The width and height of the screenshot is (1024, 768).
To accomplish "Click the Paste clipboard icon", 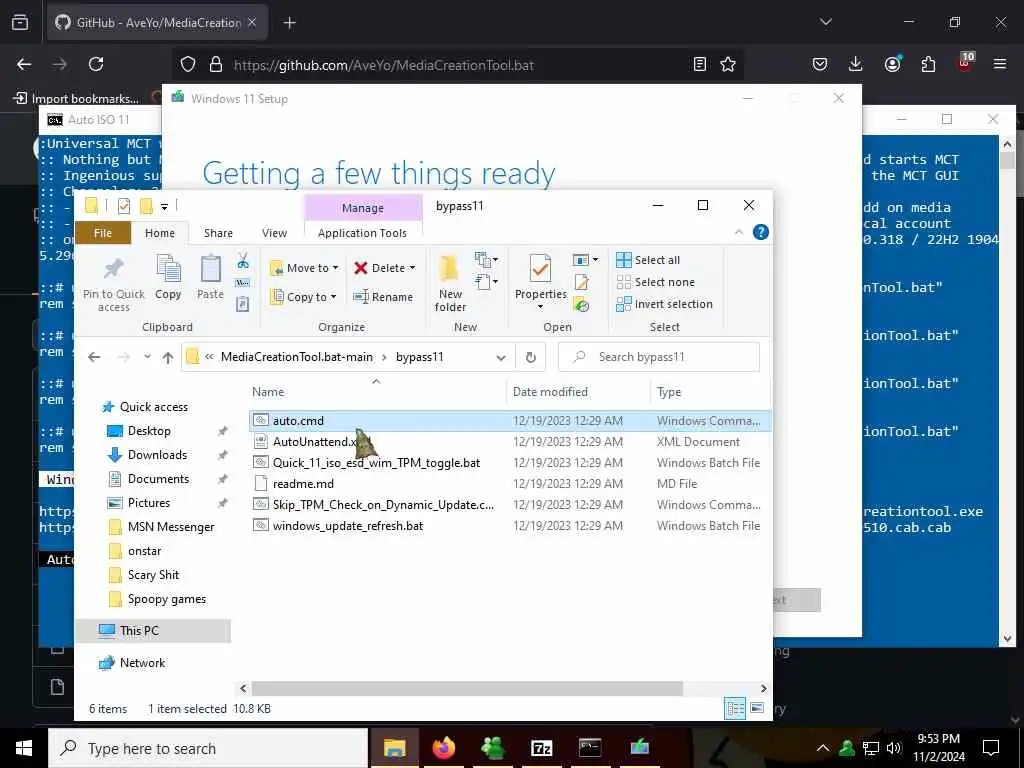I will 210,277.
